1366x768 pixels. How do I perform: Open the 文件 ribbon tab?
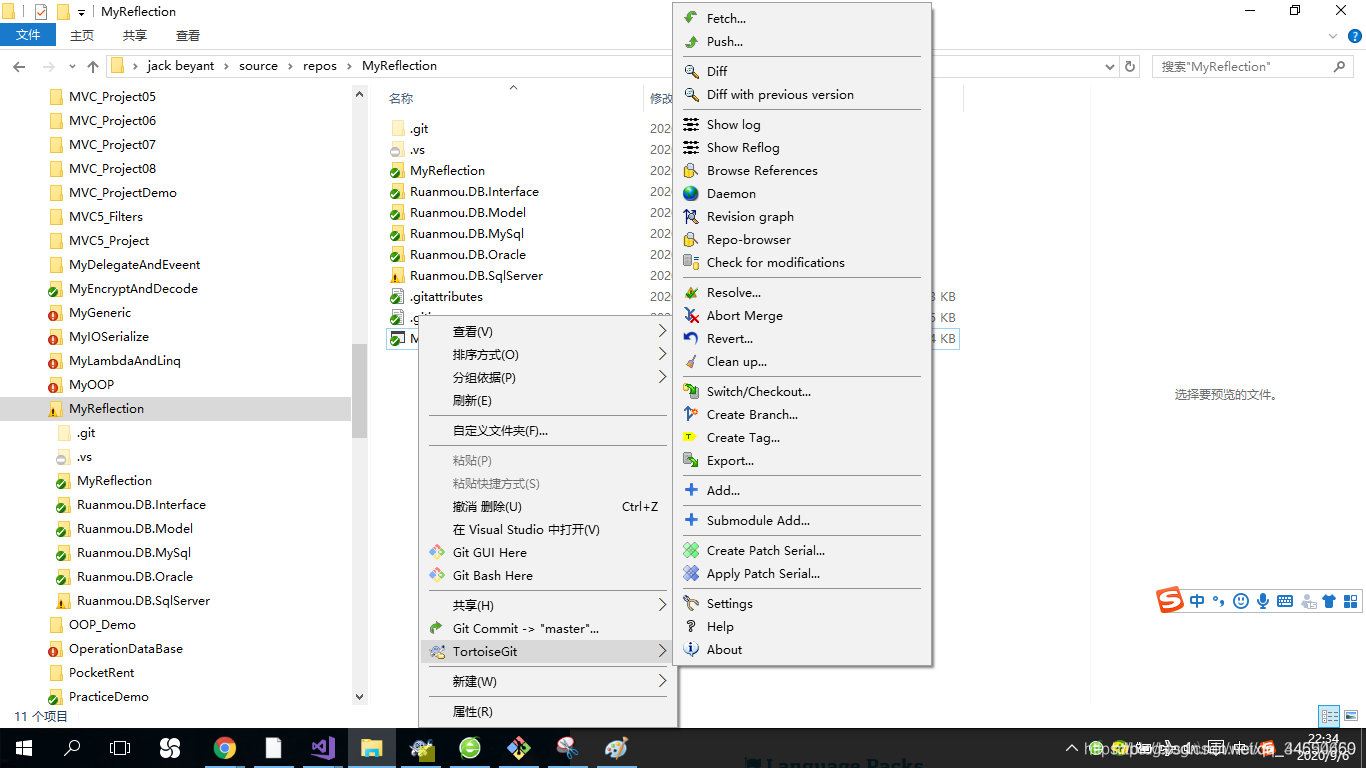[x=29, y=35]
